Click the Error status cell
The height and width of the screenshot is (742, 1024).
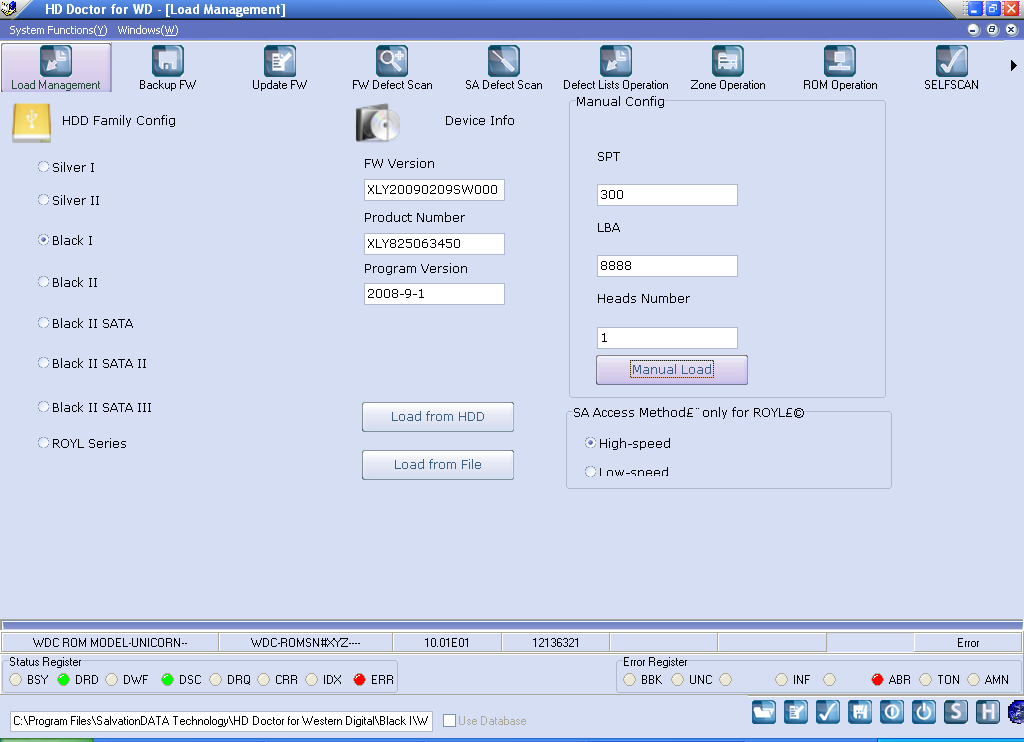968,643
